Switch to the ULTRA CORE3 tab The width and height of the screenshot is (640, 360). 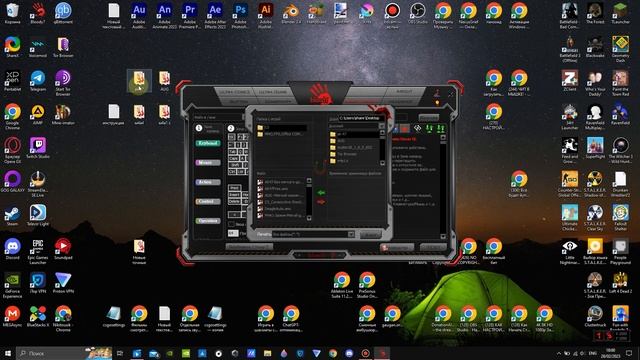click(x=234, y=92)
